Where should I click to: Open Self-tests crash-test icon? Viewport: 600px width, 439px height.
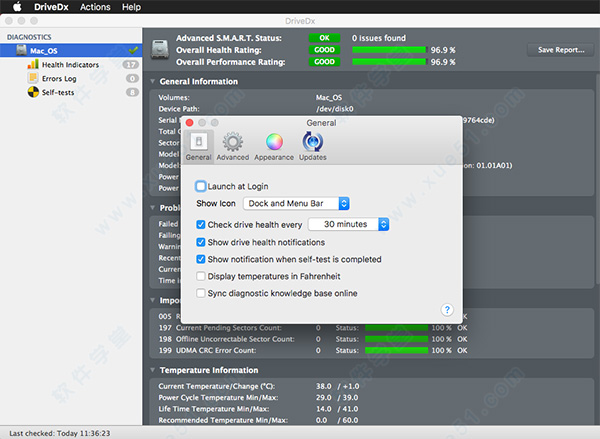(x=33, y=92)
